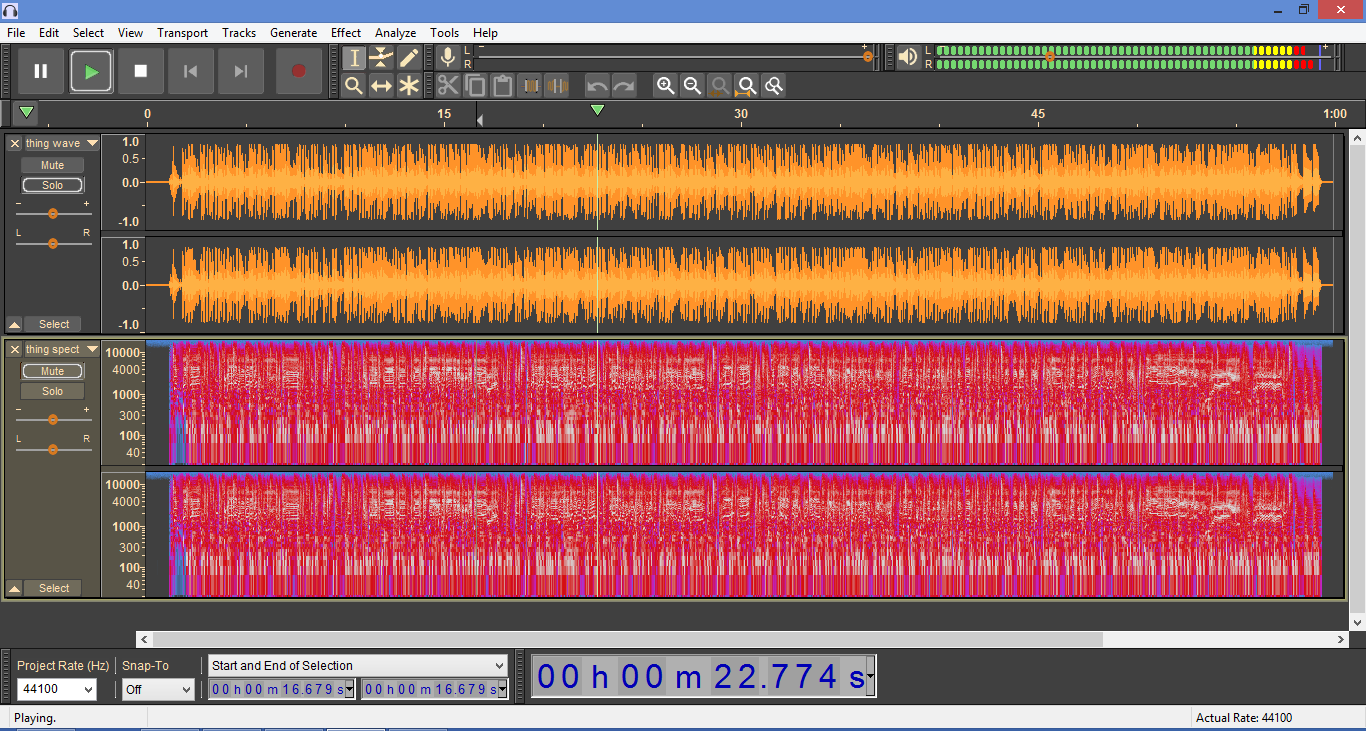Click Select button on thing spect track
This screenshot has height=731, width=1366.
pyautogui.click(x=54, y=588)
